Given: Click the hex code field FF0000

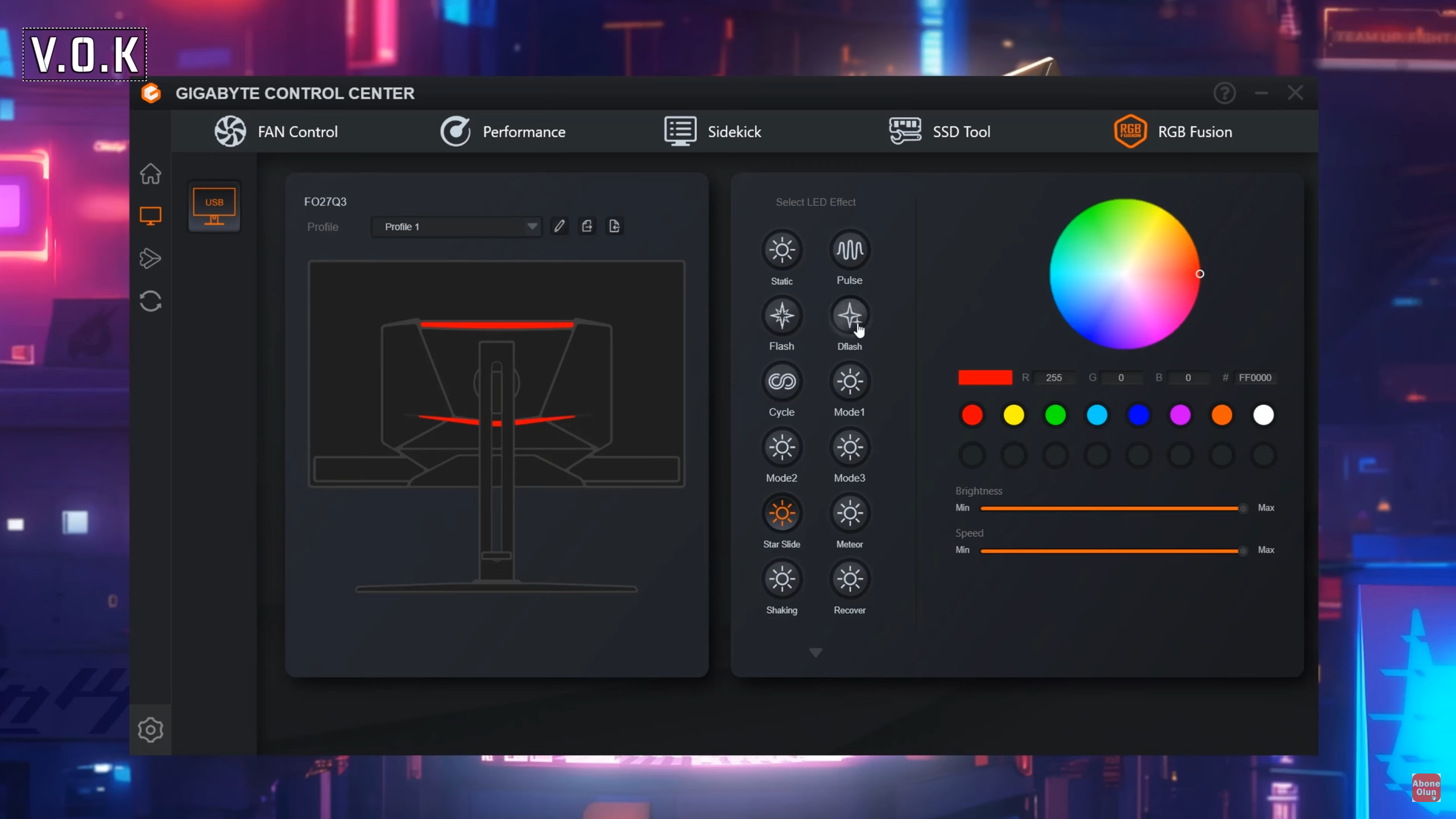Looking at the screenshot, I should [1255, 378].
